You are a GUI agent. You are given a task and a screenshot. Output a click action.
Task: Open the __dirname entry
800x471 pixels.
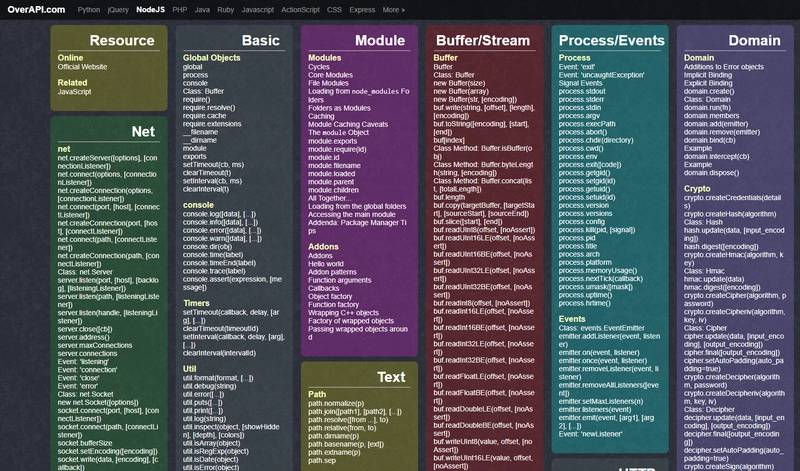point(200,140)
